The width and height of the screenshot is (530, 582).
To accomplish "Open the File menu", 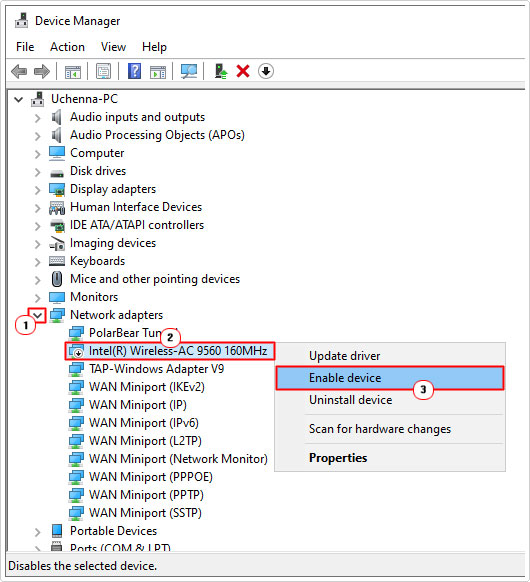I will click(25, 47).
